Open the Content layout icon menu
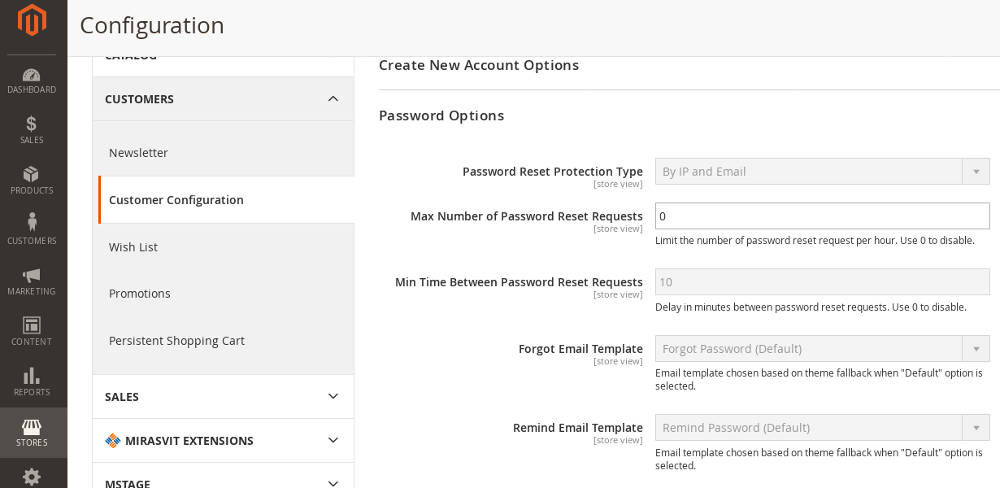Screen dimensions: 1000x488 click(x=32, y=332)
